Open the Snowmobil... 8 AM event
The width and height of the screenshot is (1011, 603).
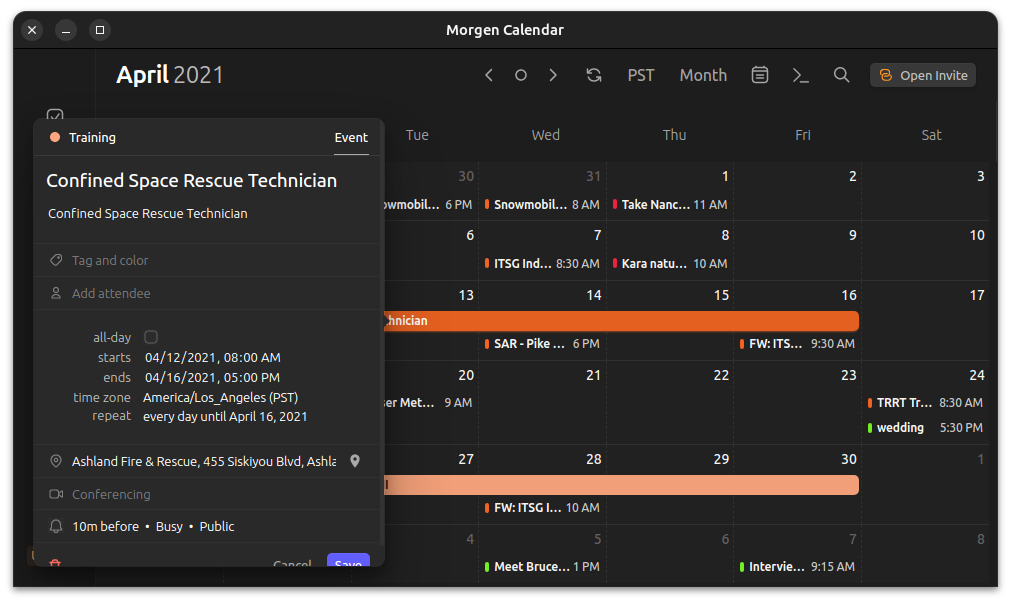pyautogui.click(x=542, y=204)
